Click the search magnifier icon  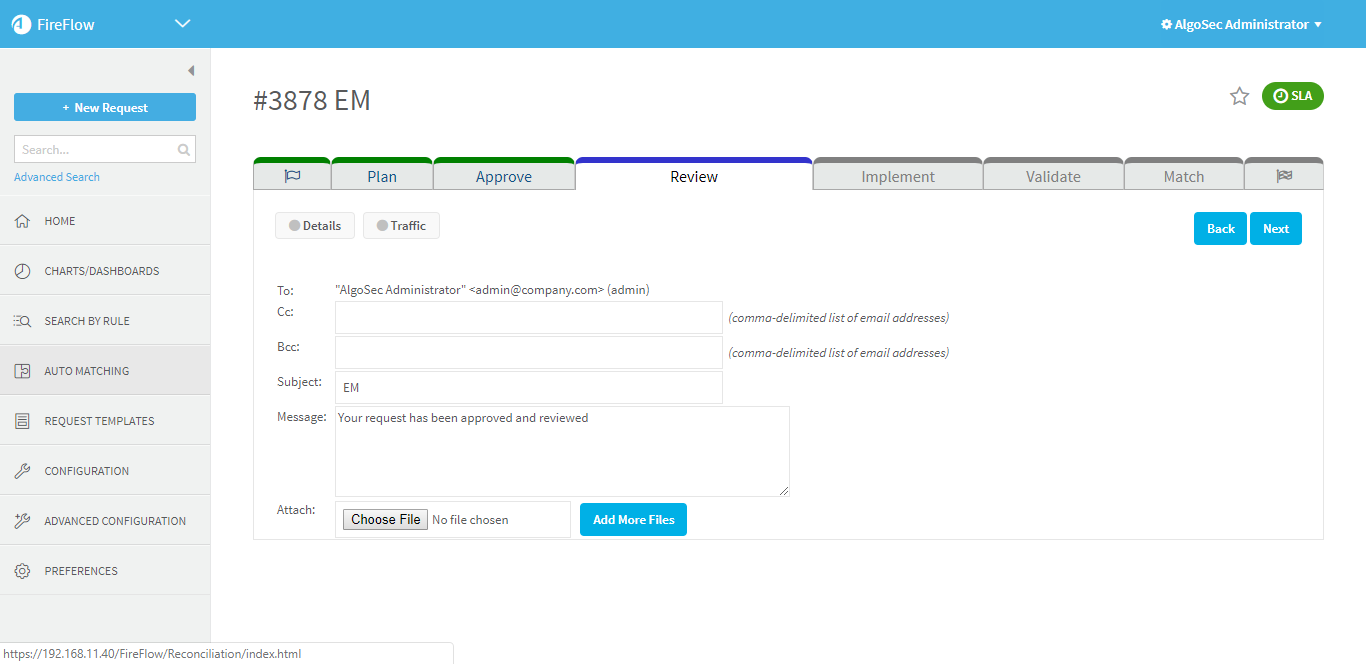183,150
